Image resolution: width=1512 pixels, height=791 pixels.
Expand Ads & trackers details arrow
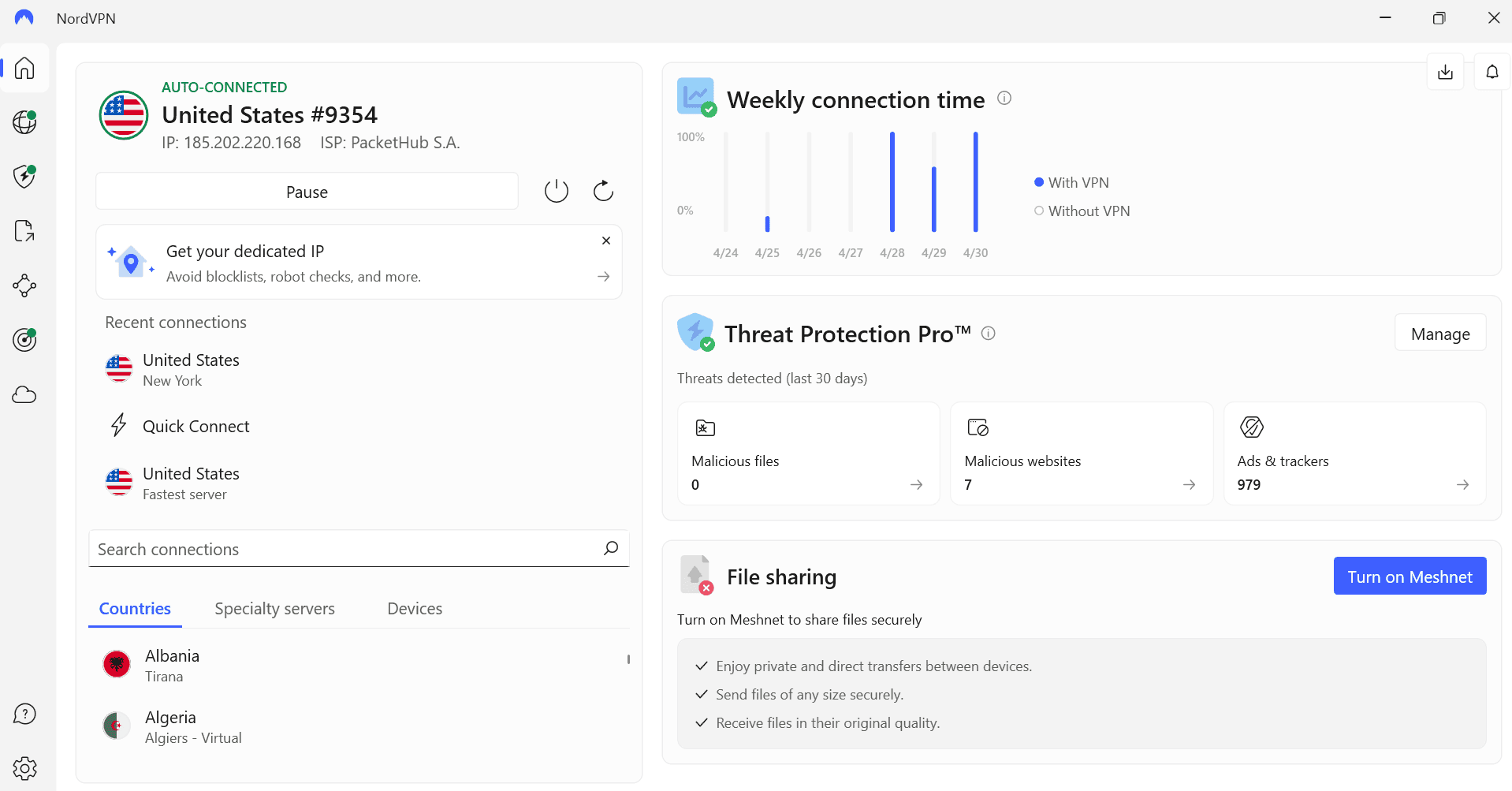click(1462, 485)
